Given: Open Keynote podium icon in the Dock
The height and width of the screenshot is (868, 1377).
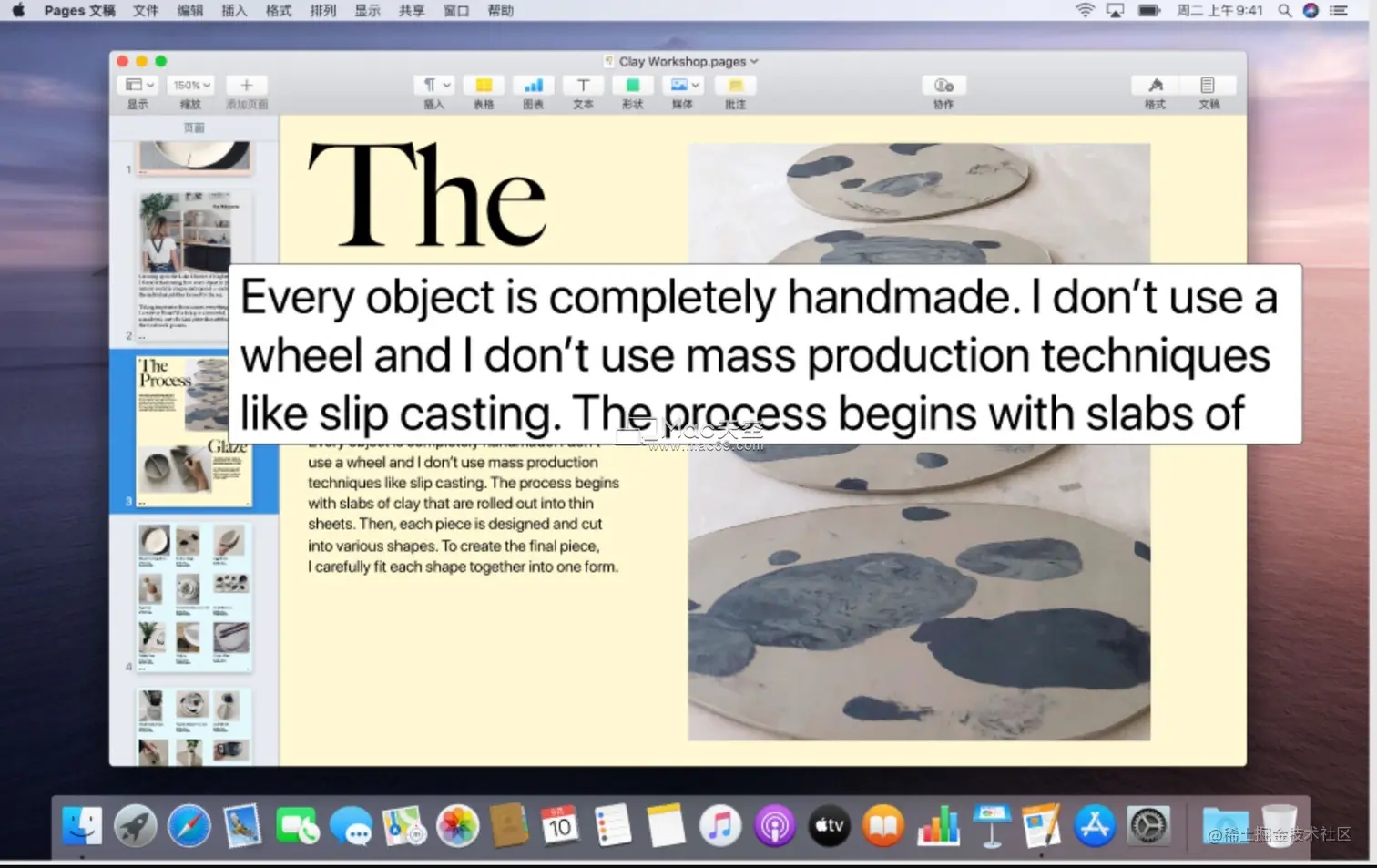Looking at the screenshot, I should click(991, 826).
